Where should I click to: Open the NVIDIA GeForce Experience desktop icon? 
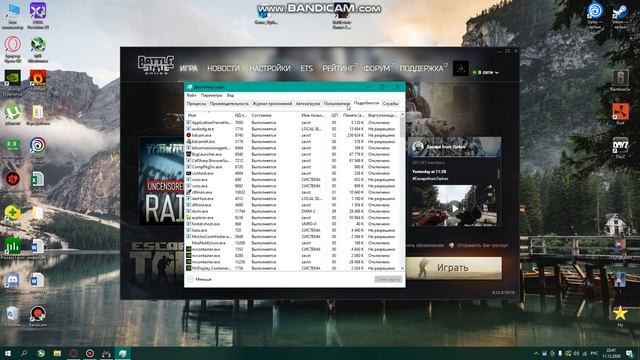[13, 78]
